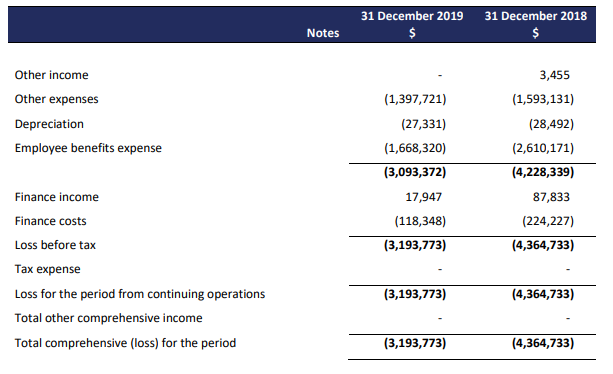Click the 31 December 2019 column header
Image resolution: width=613 pixels, height=374 pixels.
click(x=412, y=16)
